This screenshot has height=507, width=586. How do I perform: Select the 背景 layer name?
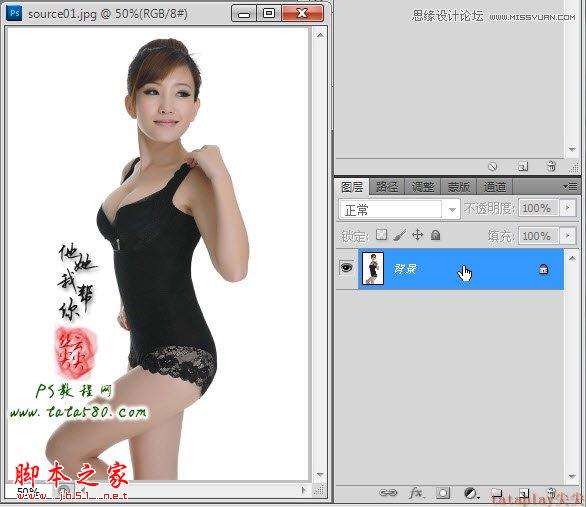pos(405,269)
